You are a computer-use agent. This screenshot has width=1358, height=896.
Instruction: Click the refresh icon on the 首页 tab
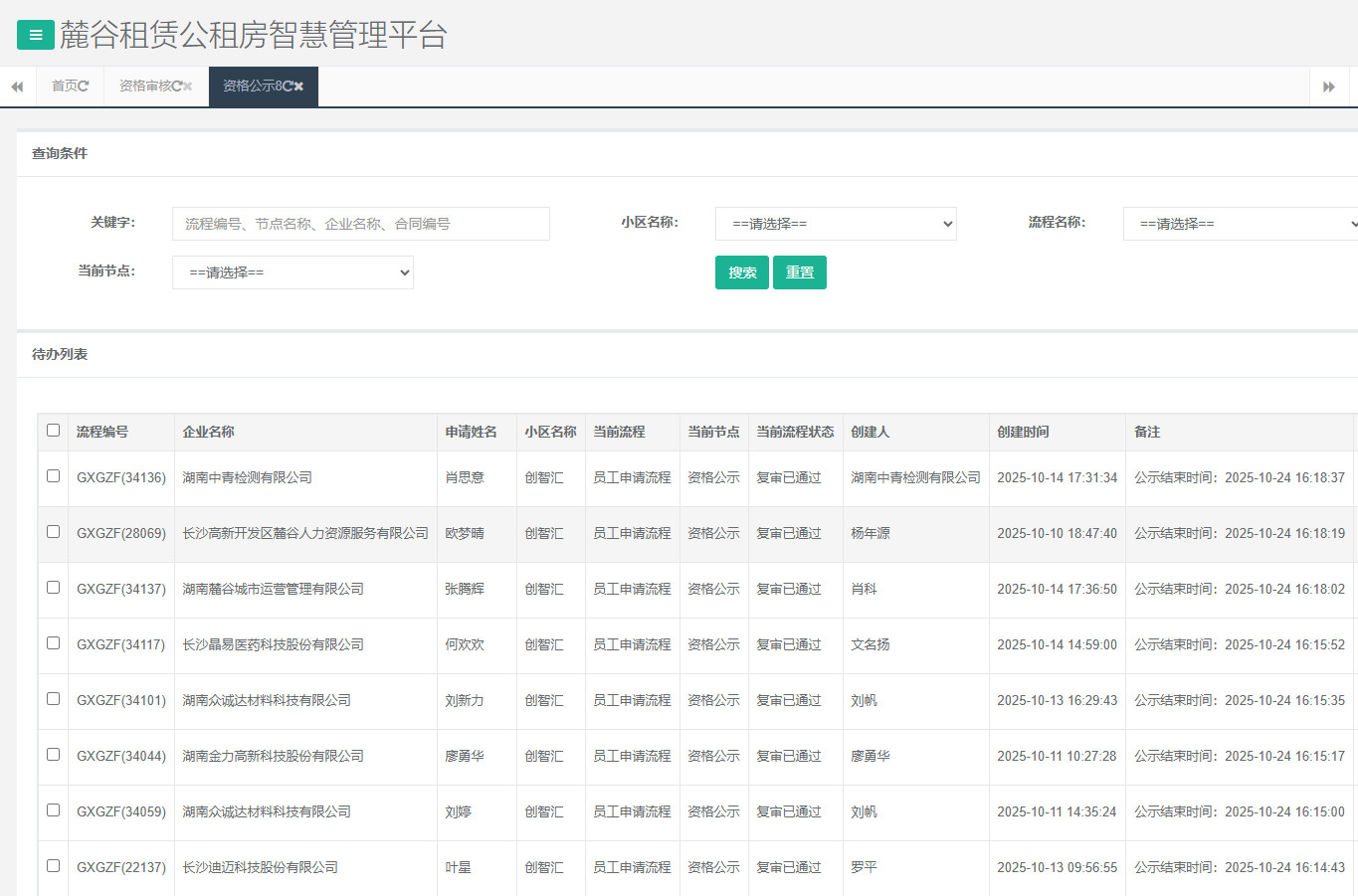(84, 87)
